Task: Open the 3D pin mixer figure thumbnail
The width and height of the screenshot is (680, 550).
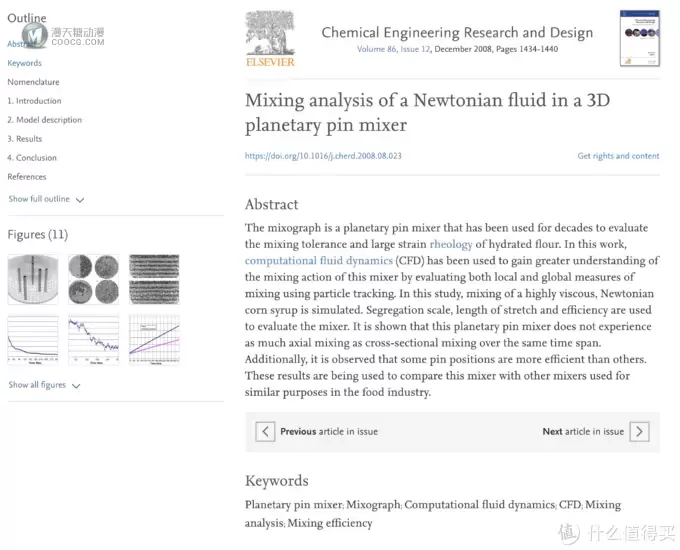Action: click(33, 279)
